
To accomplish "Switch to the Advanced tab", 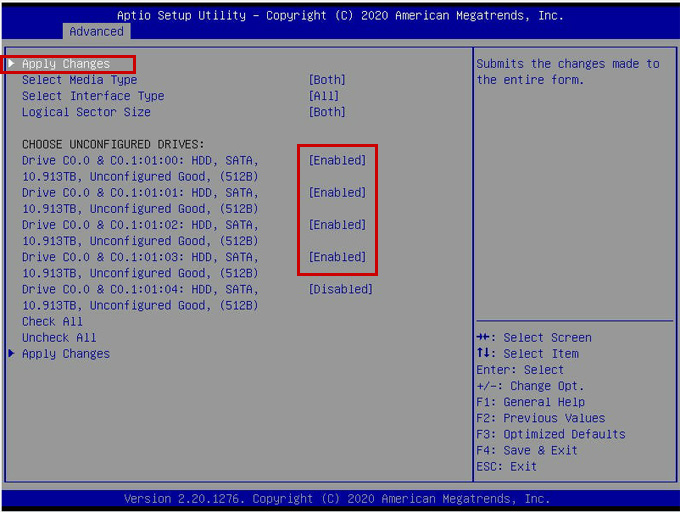I will 96,31.
